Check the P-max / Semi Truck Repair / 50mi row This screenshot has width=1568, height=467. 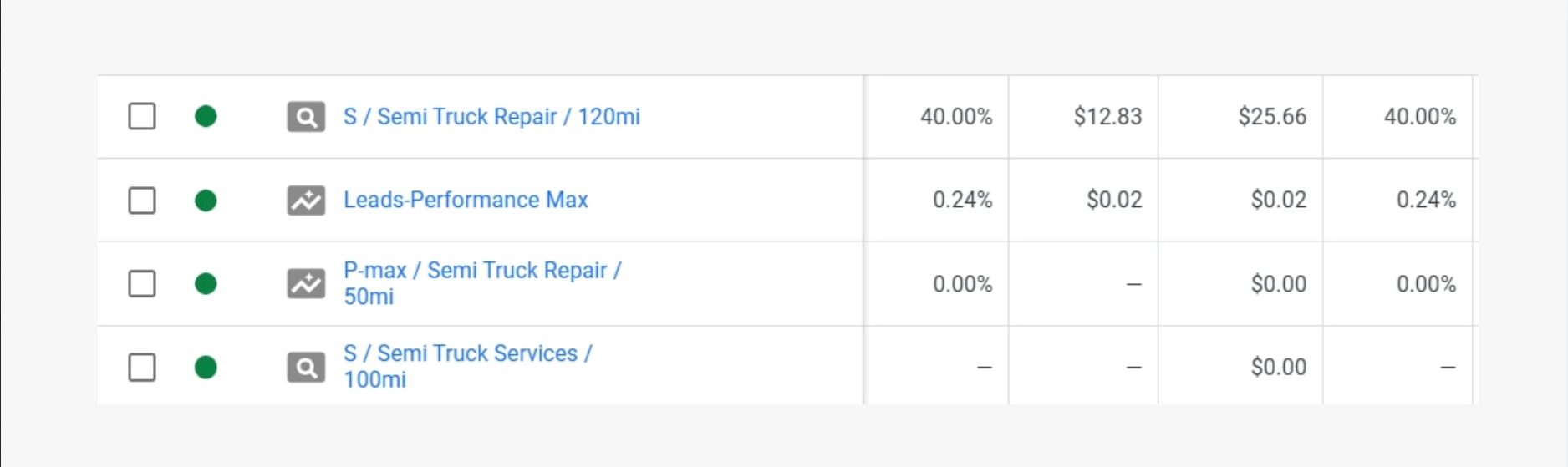pyautogui.click(x=142, y=284)
